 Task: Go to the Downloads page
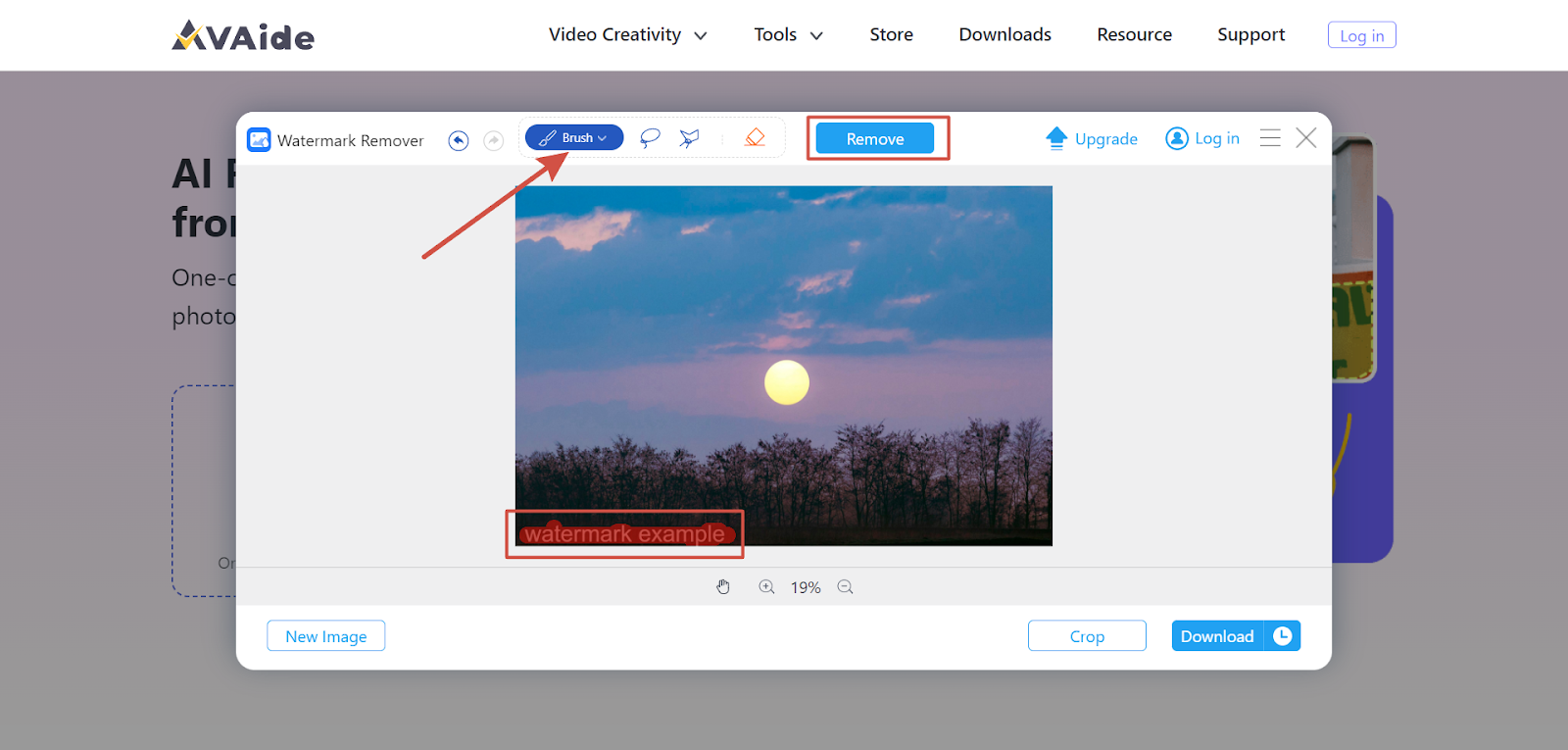coord(1004,35)
